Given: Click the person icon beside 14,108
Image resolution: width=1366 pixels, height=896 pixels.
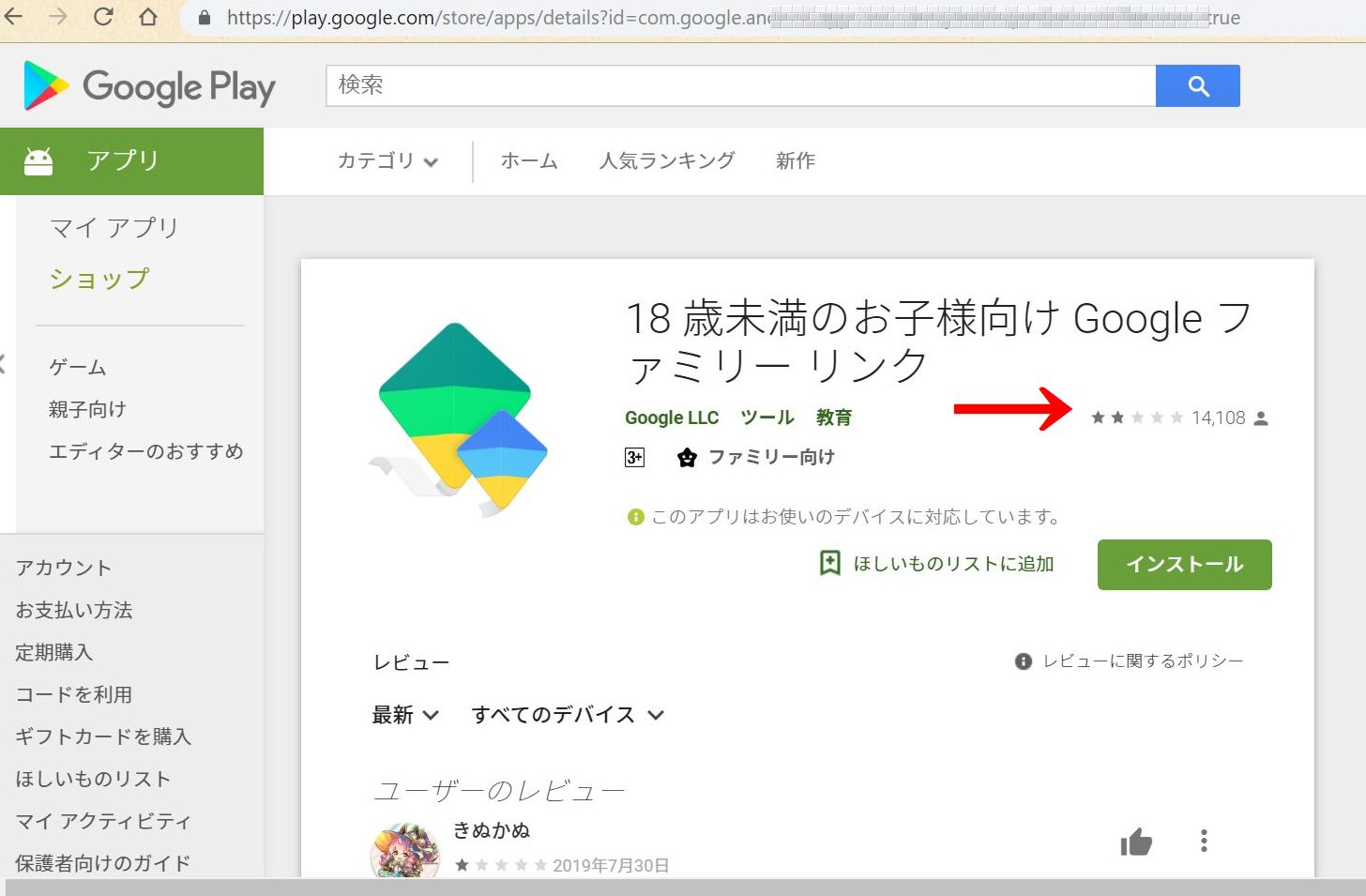Looking at the screenshot, I should pos(1261,418).
